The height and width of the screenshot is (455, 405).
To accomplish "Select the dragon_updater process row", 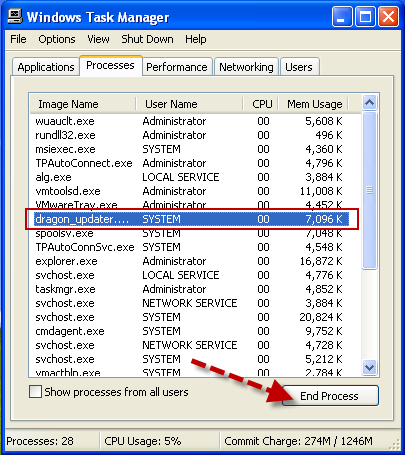I will [x=191, y=219].
